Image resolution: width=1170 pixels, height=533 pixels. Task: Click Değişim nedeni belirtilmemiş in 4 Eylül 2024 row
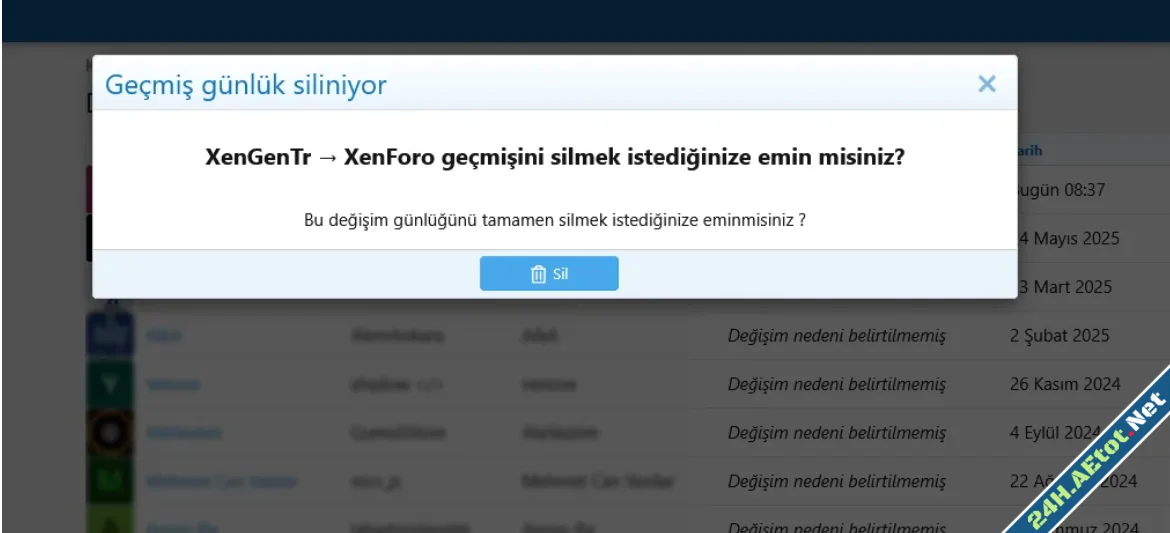click(836, 433)
